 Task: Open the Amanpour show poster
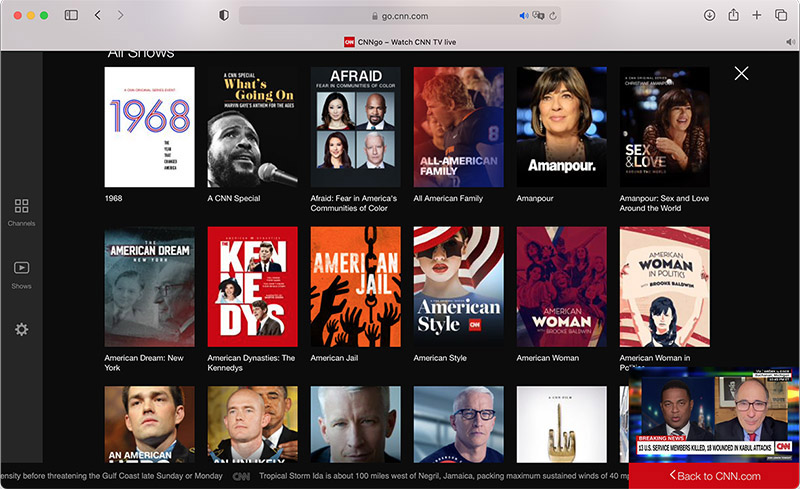point(561,127)
